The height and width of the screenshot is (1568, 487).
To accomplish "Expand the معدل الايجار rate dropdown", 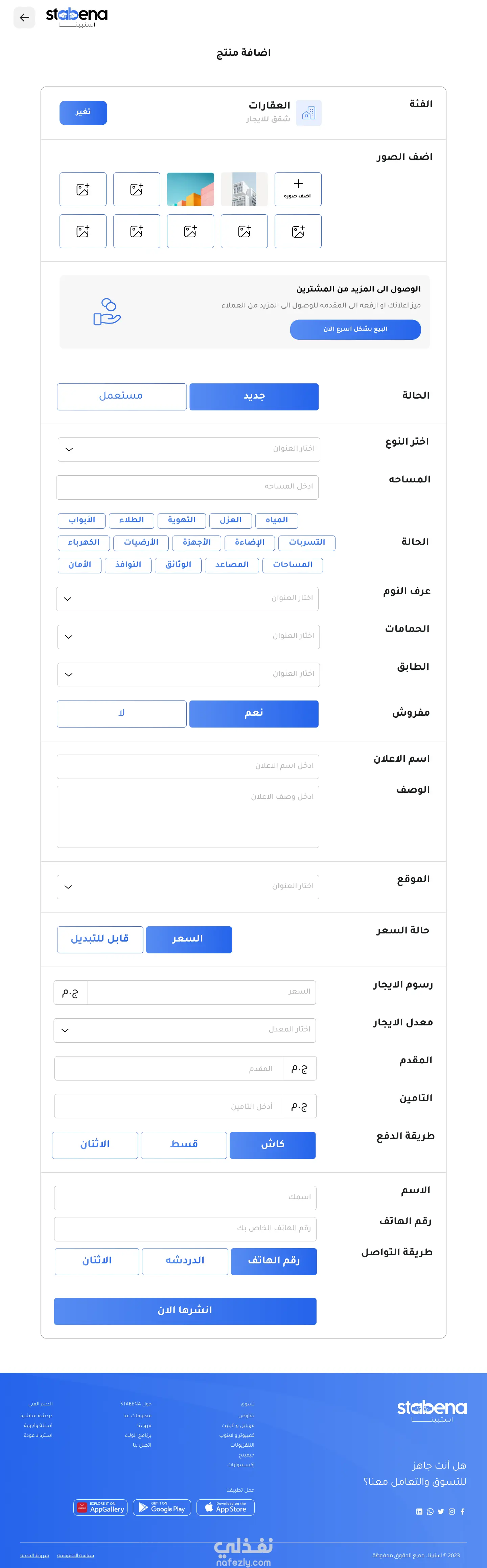I will [185, 1030].
